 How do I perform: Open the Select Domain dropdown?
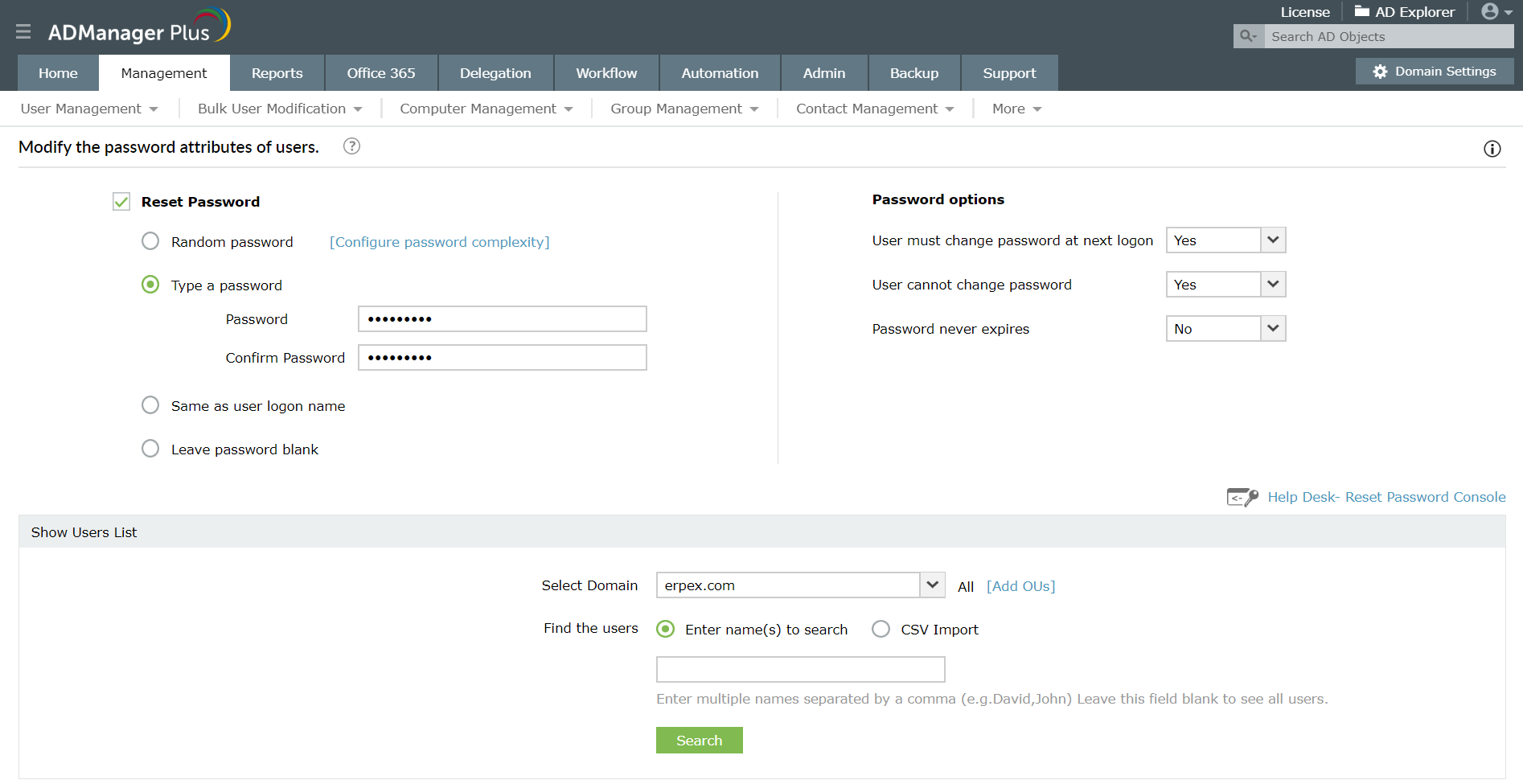click(801, 585)
